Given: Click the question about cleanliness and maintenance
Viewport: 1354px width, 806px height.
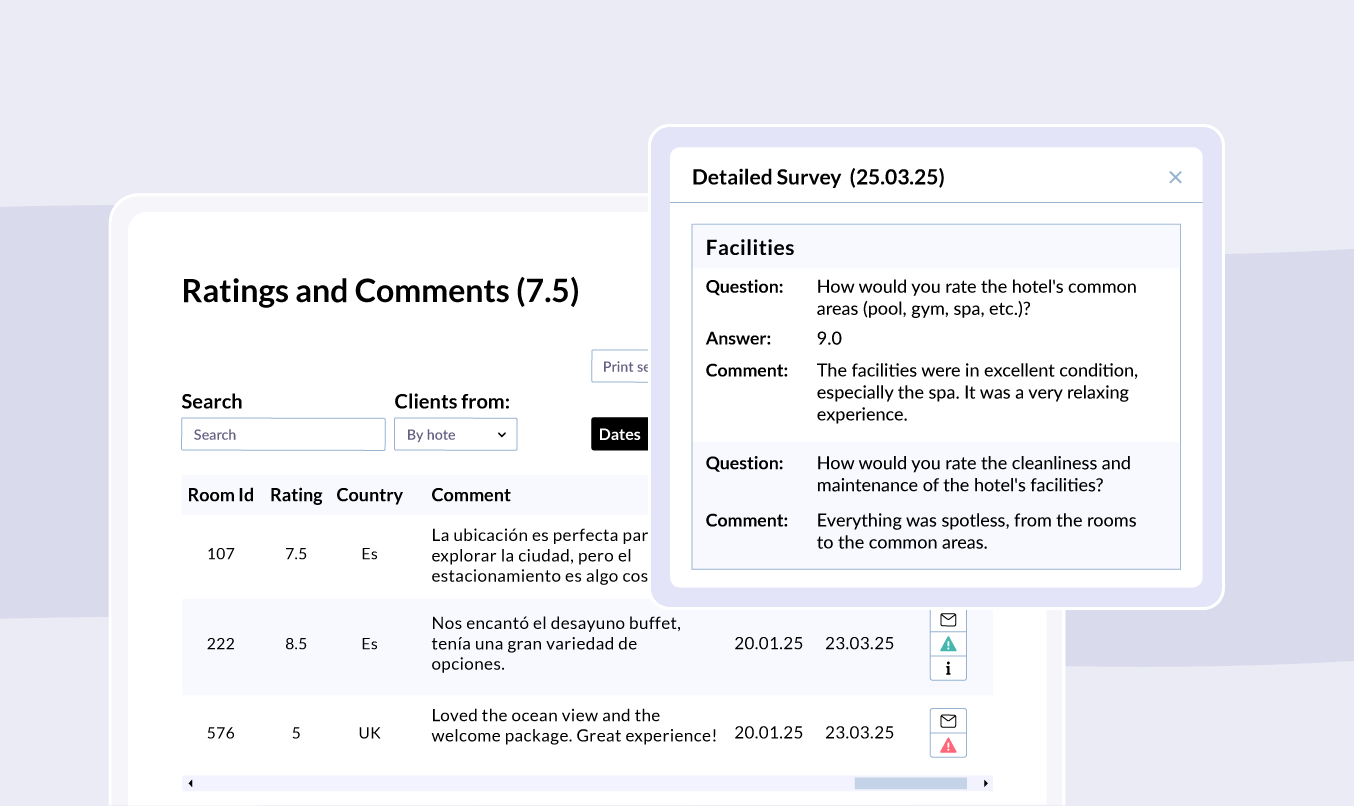Looking at the screenshot, I should click(974, 474).
